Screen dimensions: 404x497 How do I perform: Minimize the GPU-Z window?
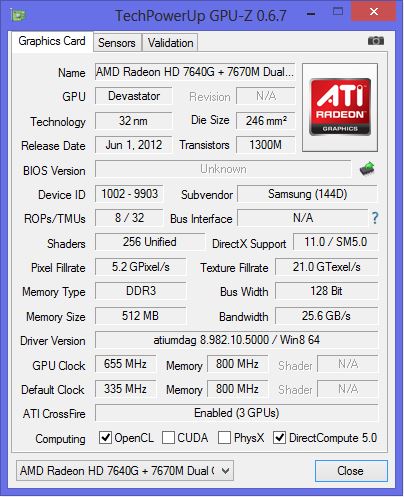click(311, 14)
